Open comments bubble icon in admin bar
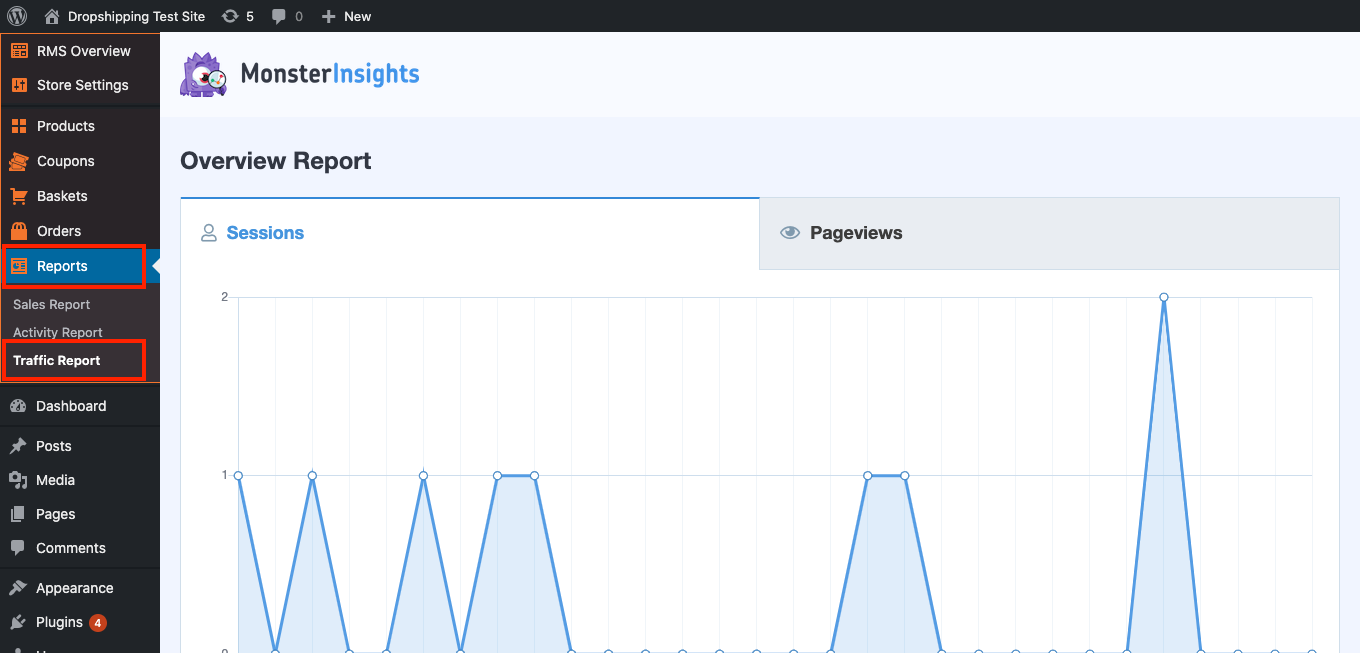The height and width of the screenshot is (653, 1360). point(279,17)
